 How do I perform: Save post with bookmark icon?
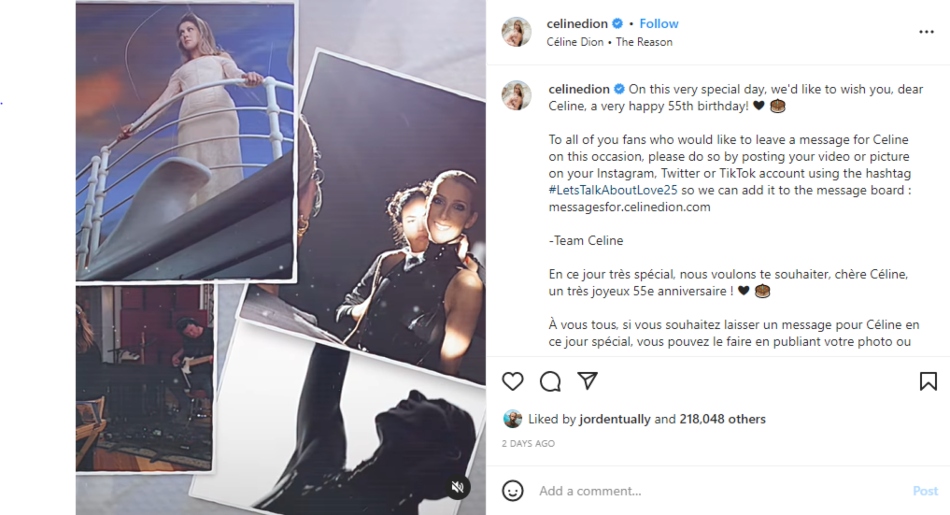click(928, 381)
